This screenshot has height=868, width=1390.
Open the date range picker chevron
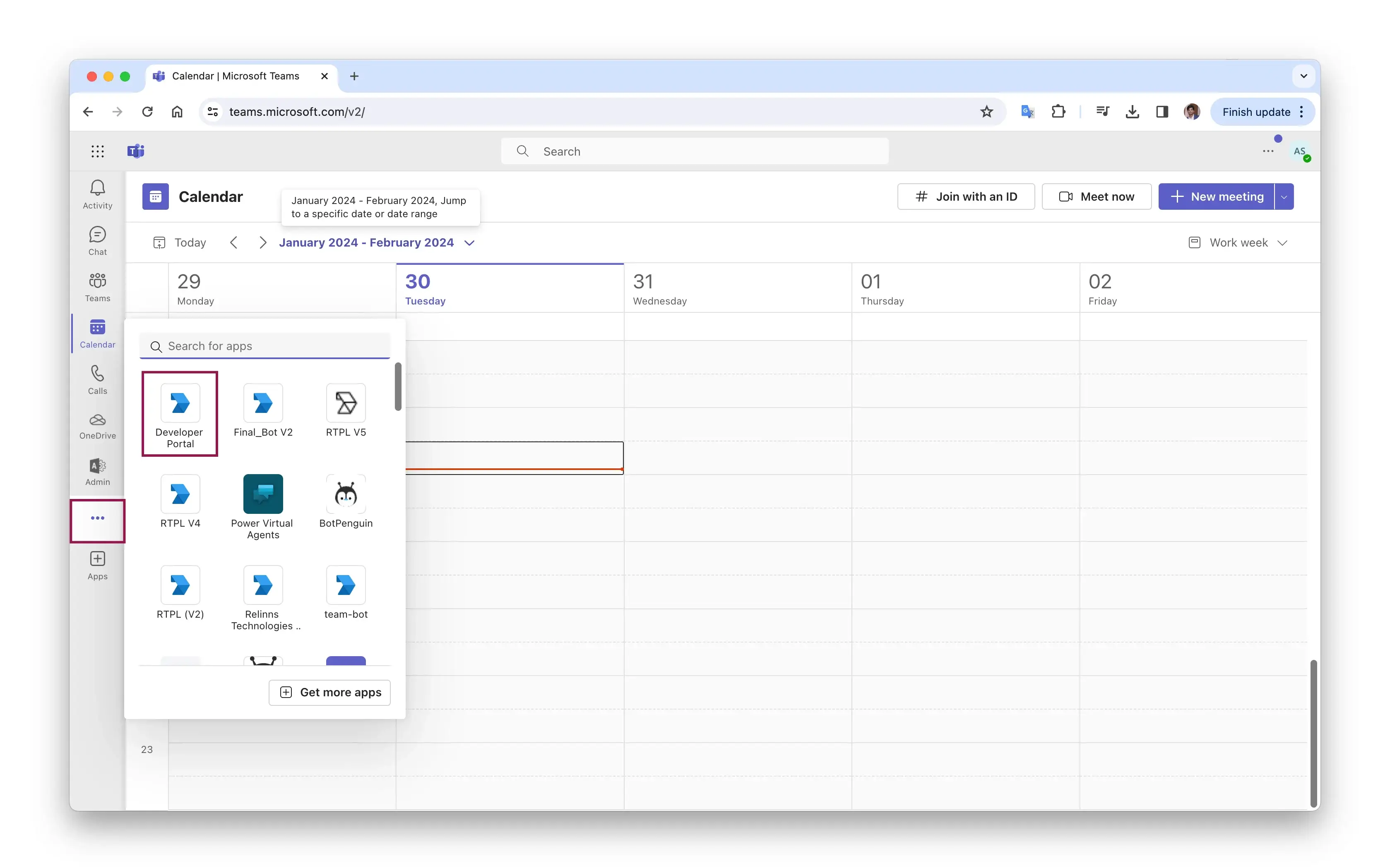pyautogui.click(x=469, y=243)
